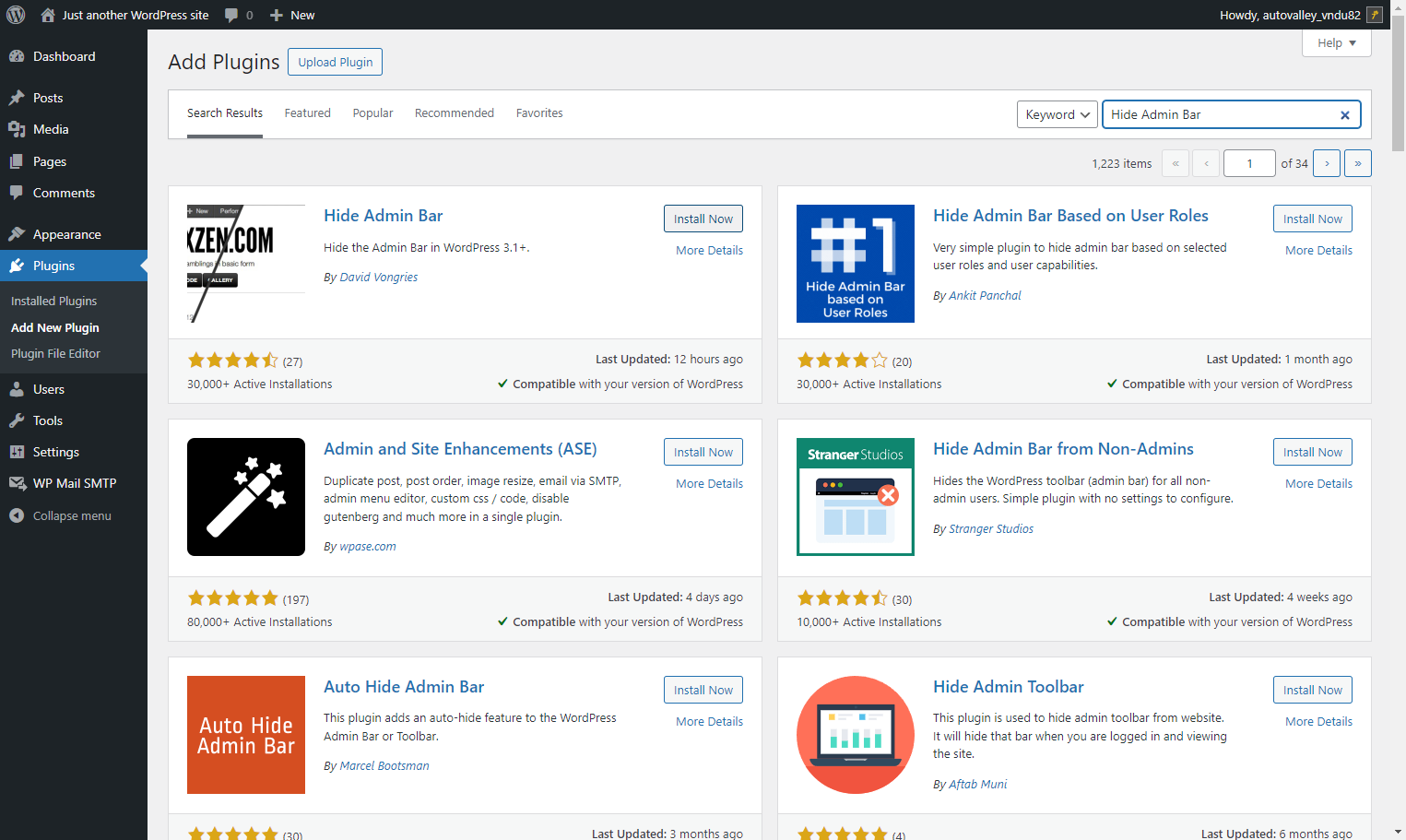Switch to the Favorites tab
Screen dimensions: 1406x840
(539, 113)
